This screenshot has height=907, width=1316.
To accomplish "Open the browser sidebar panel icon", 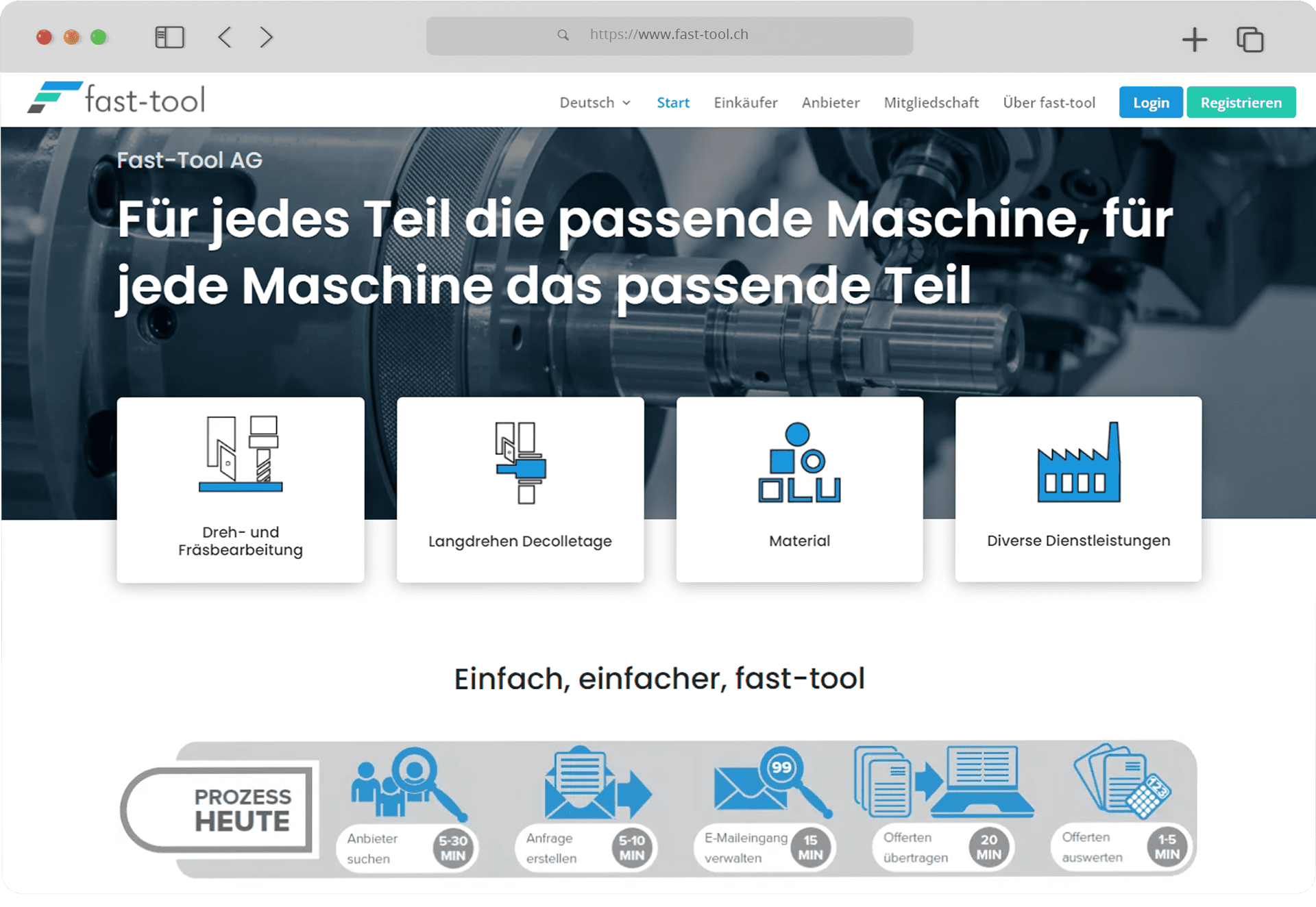I will (170, 37).
